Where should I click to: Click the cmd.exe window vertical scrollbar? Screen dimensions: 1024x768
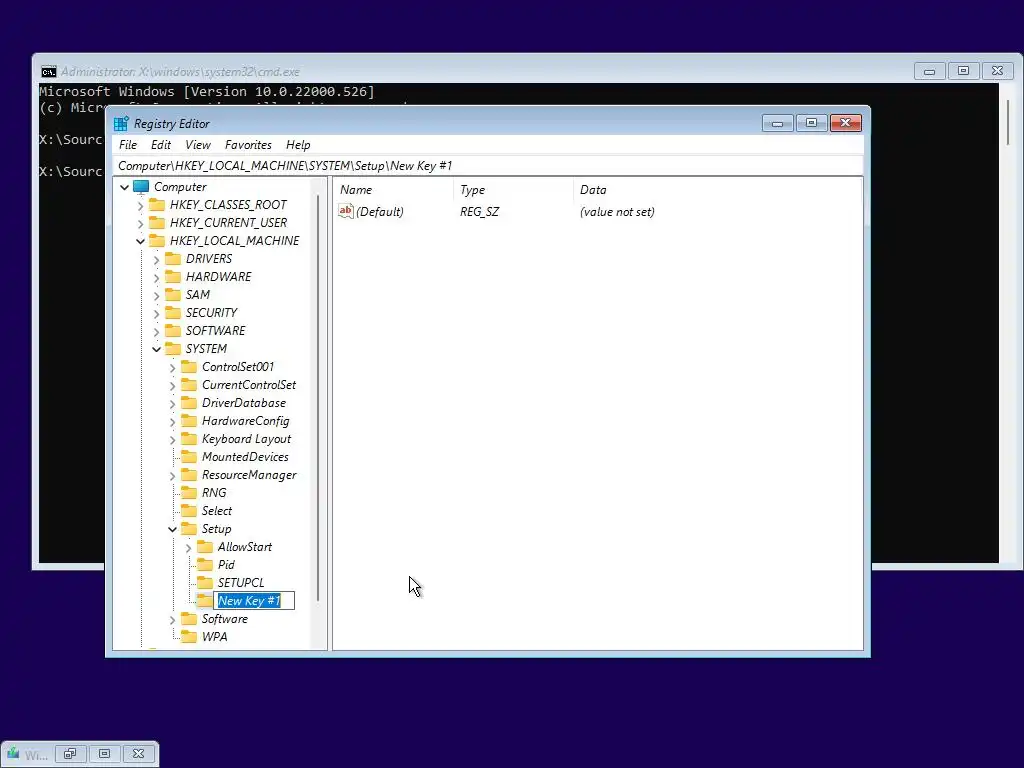tap(1009, 123)
